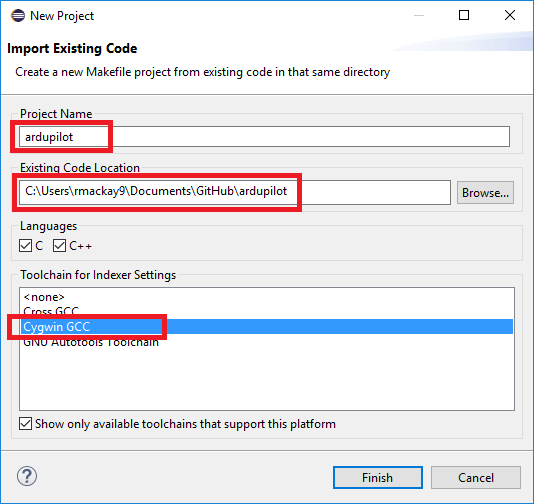Toggle the C++ language checkbox
The image size is (534, 504).
tap(59, 246)
